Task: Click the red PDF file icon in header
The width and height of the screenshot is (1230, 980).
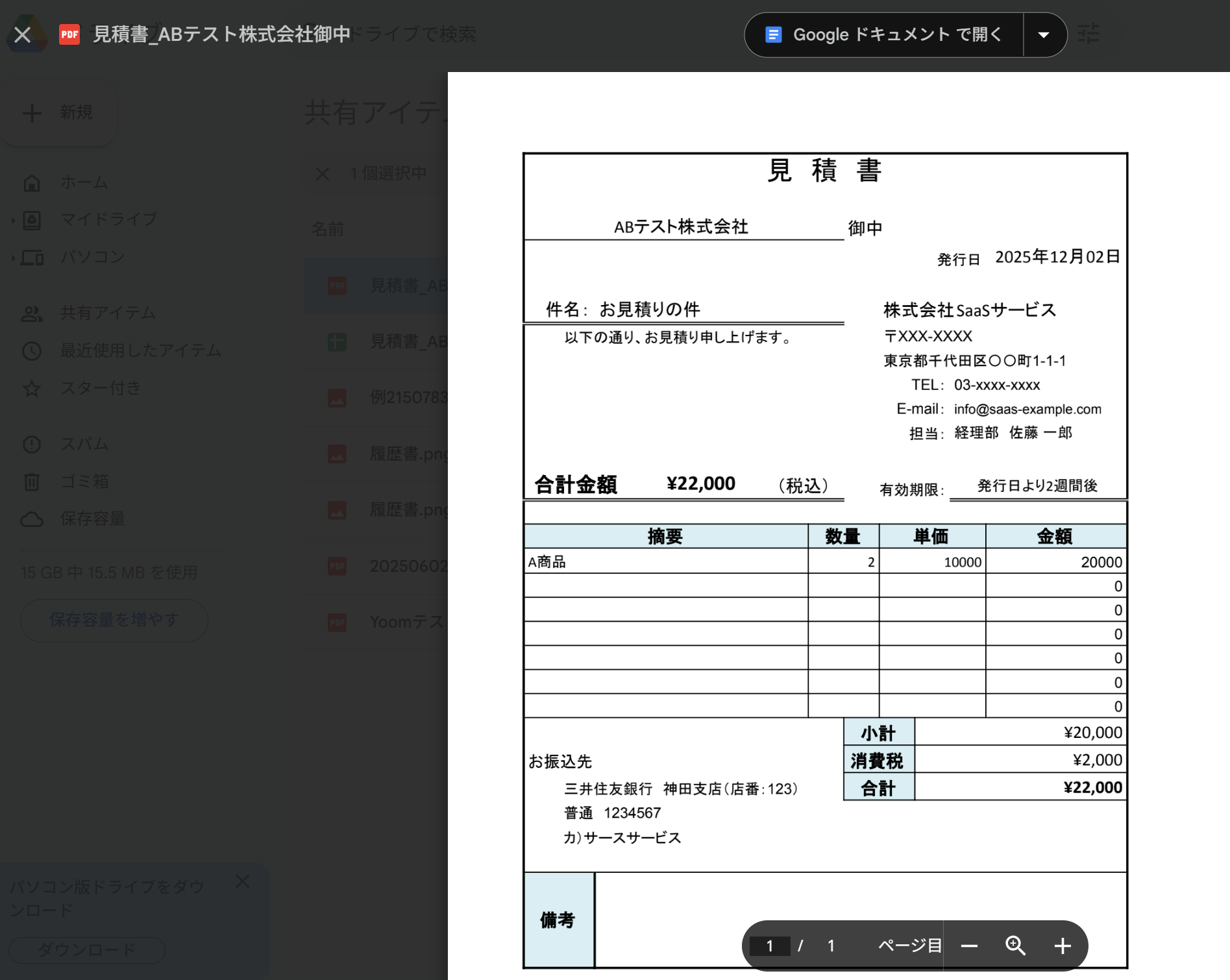Action: [69, 34]
